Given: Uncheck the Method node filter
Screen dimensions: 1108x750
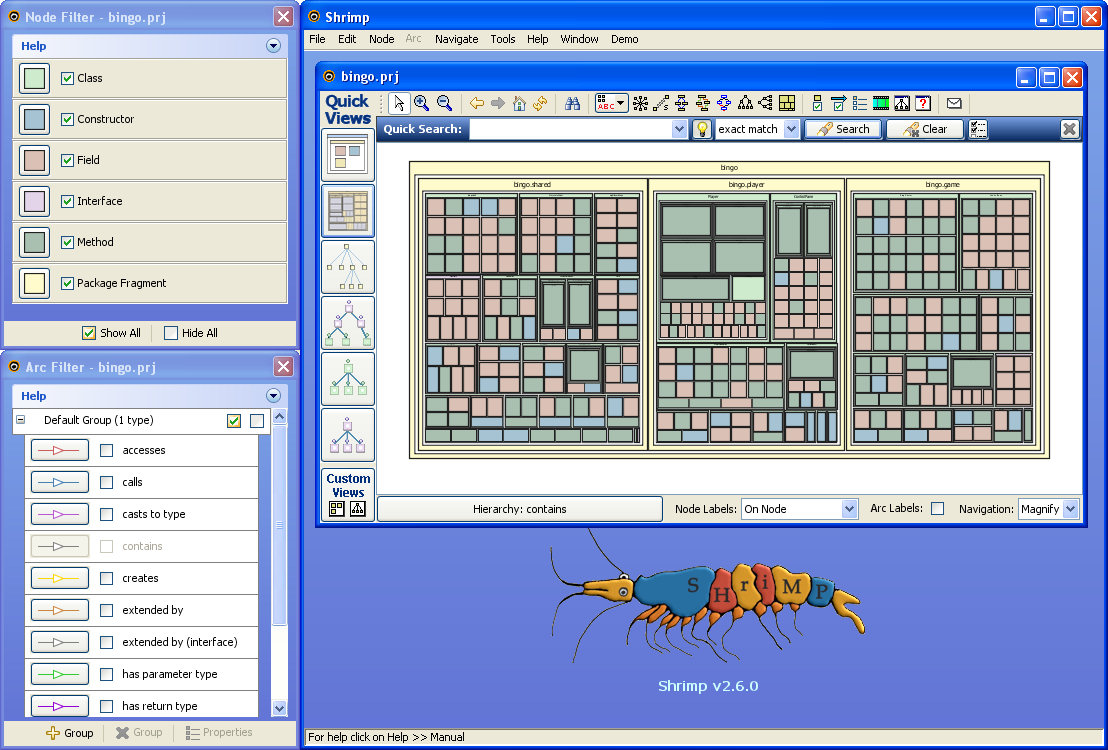Looking at the screenshot, I should pyautogui.click(x=68, y=242).
